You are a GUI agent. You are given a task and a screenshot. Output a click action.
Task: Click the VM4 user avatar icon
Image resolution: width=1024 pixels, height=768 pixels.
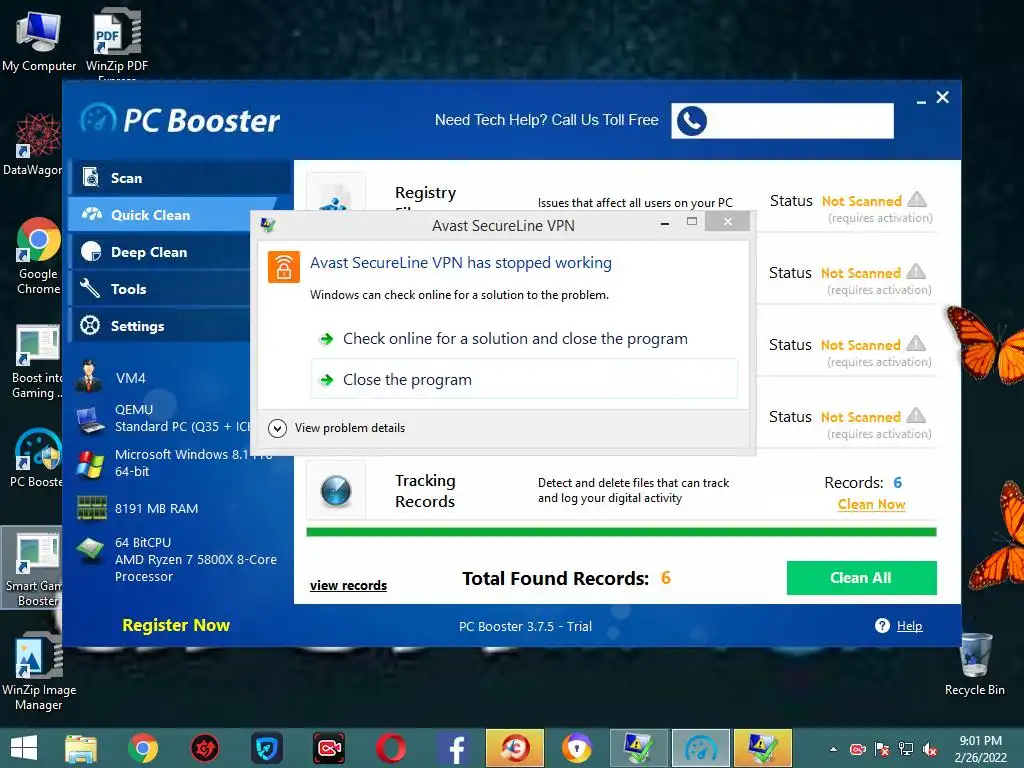[88, 377]
